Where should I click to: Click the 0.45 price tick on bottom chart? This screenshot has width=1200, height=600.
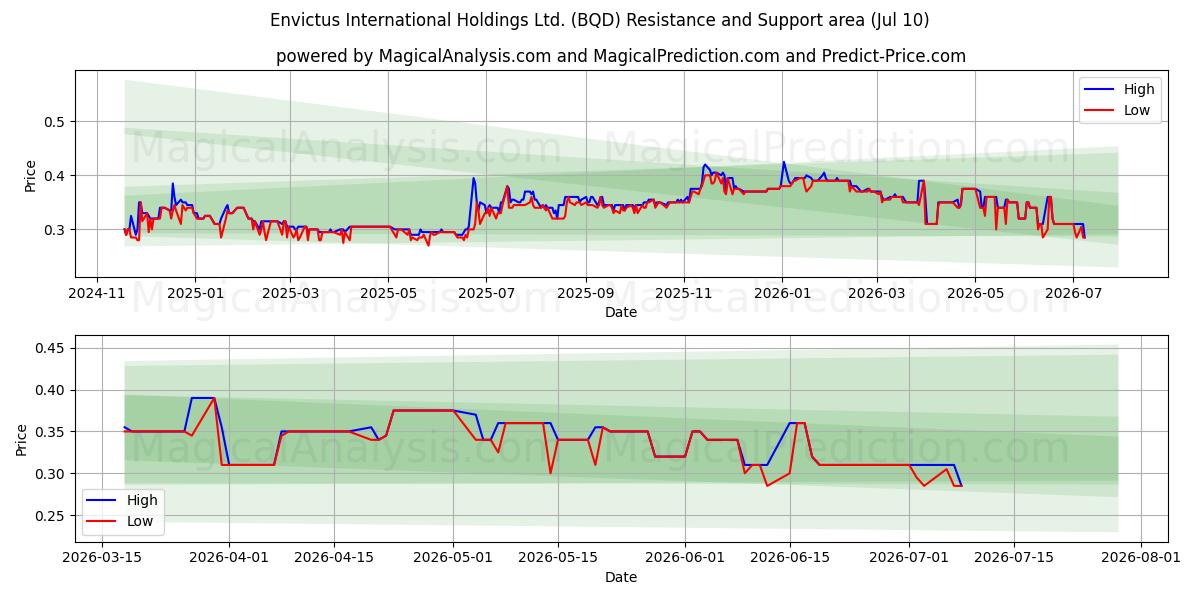(x=52, y=349)
